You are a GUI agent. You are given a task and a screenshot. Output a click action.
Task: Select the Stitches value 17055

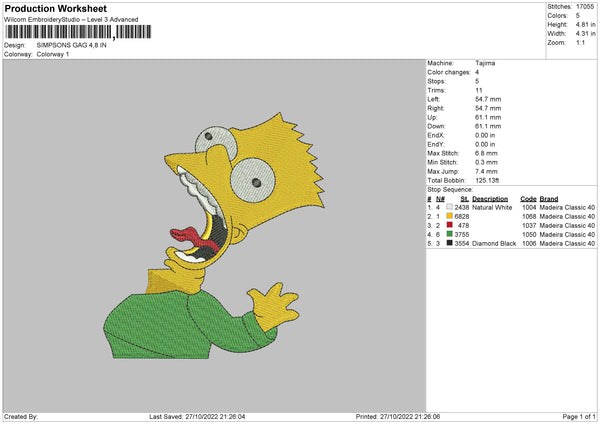point(585,7)
